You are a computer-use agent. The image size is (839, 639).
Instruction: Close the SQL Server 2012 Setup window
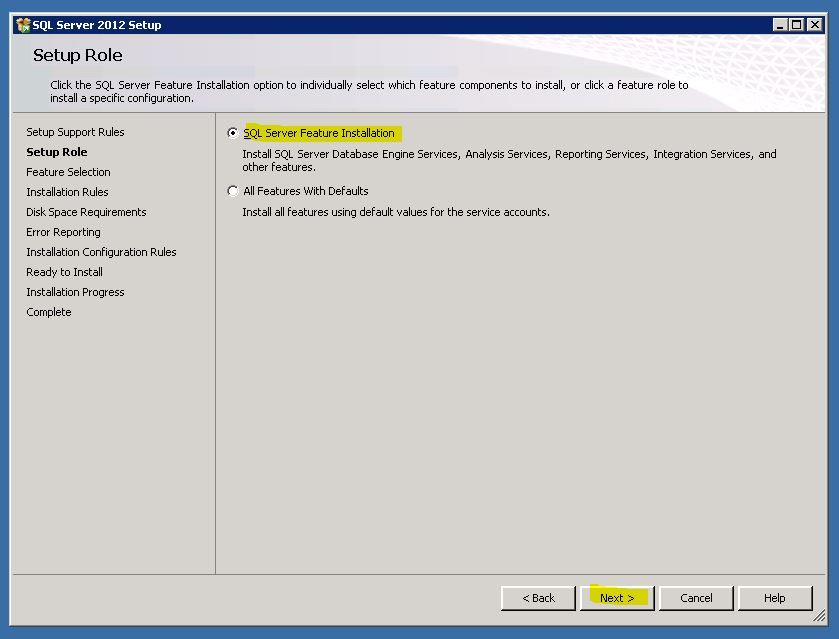tap(815, 25)
